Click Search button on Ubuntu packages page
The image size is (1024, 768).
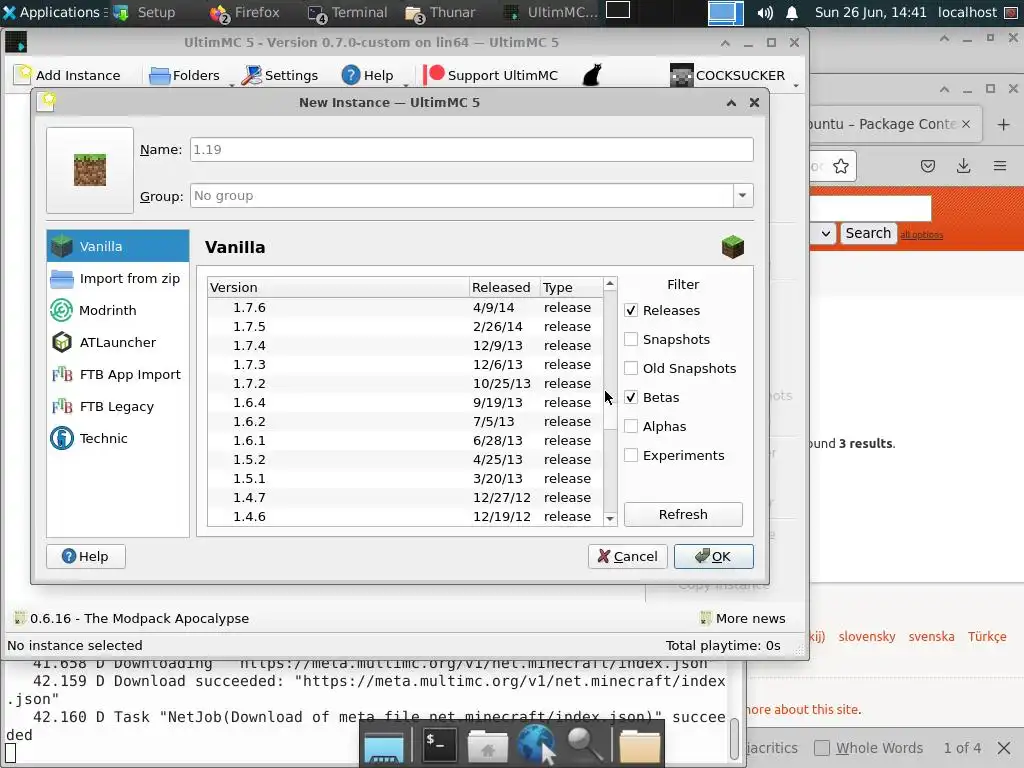(x=868, y=233)
